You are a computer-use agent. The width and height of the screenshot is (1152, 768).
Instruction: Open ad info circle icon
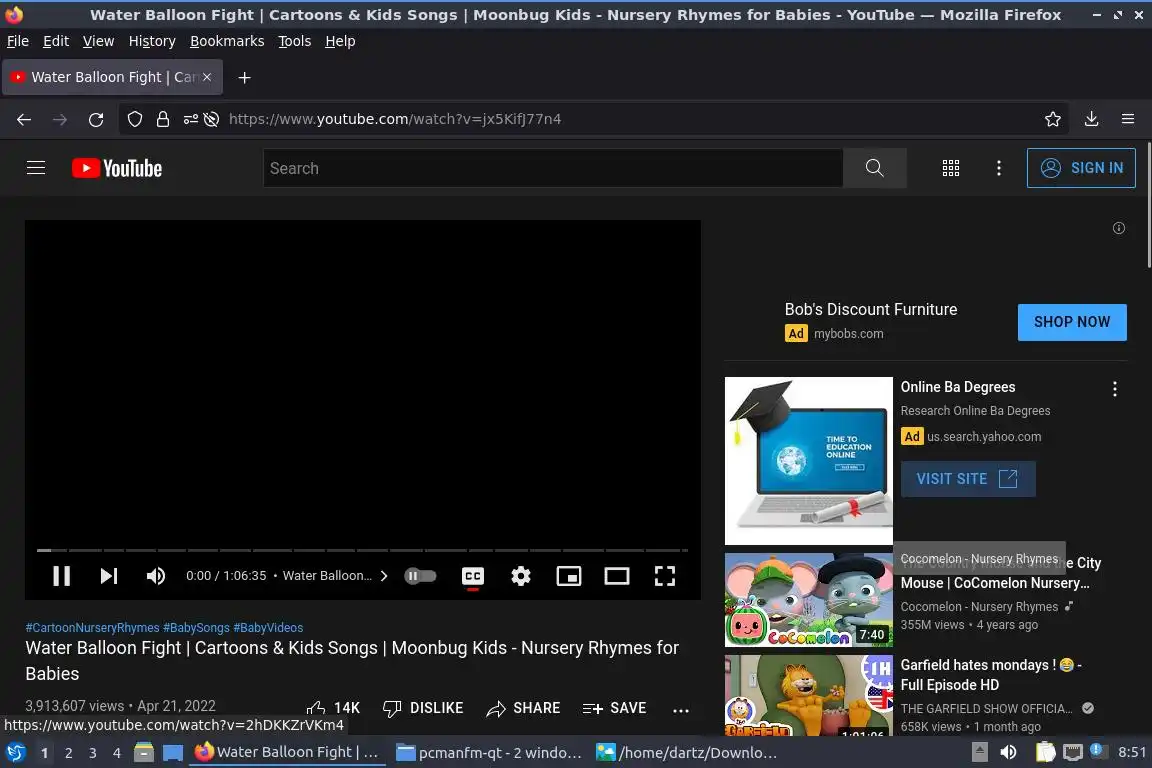(1118, 229)
